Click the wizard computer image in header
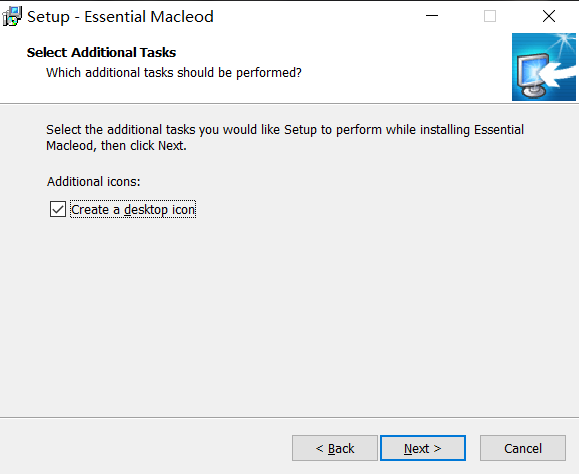This screenshot has width=579, height=474. click(x=544, y=67)
